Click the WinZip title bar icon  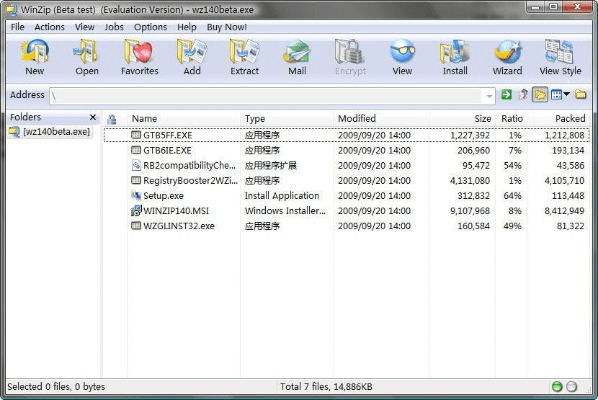point(12,10)
